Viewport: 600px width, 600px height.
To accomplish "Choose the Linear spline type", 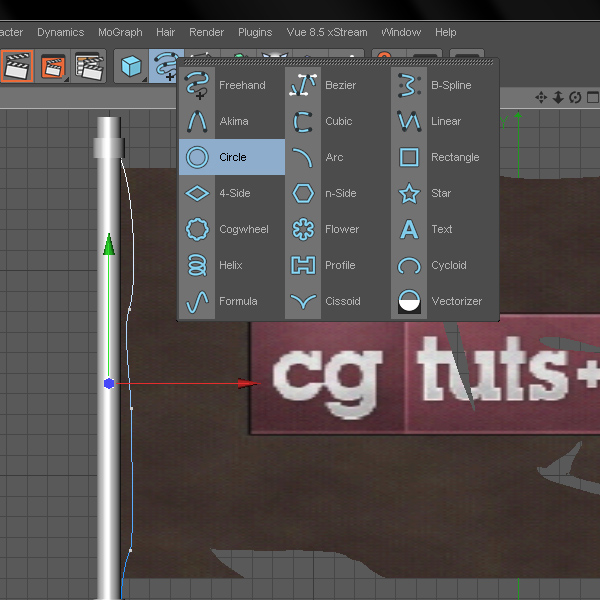I will [444, 121].
